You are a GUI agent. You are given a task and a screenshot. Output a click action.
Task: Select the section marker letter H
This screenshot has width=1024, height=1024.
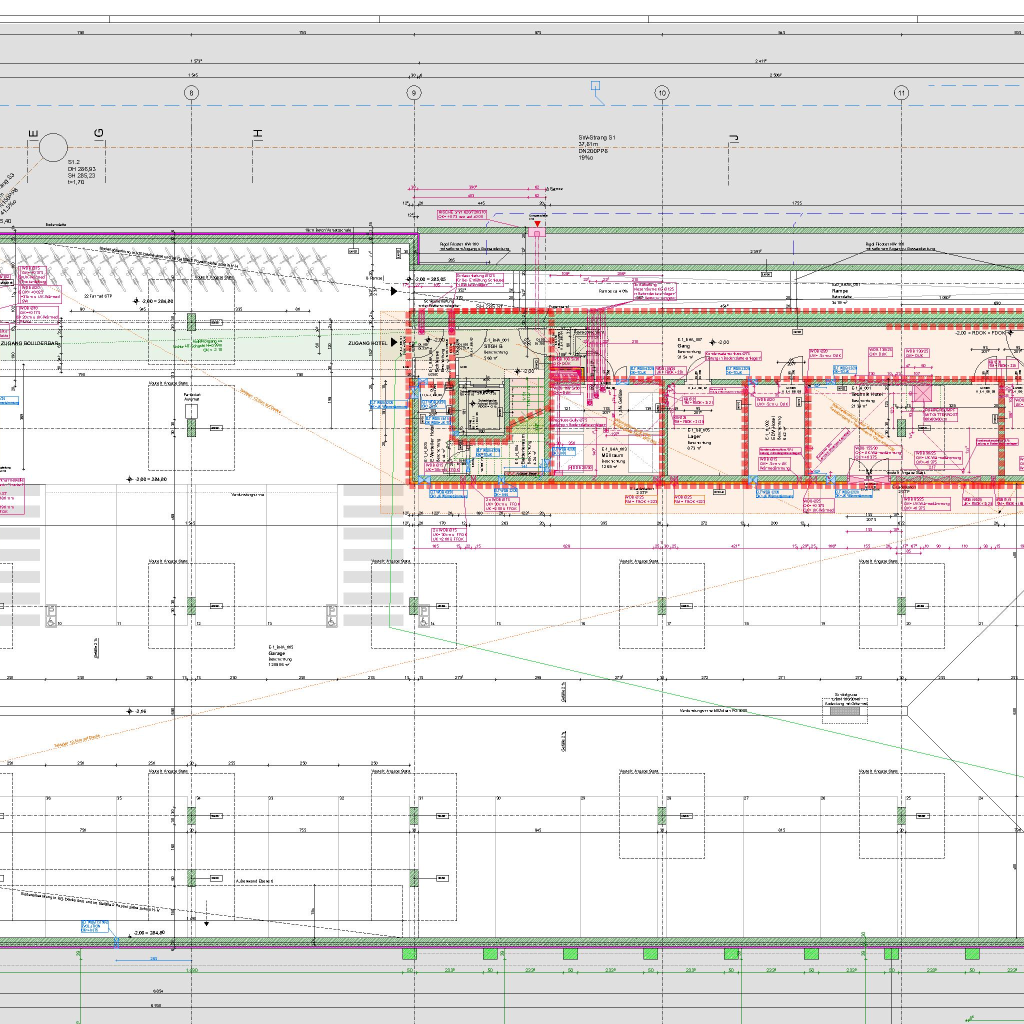[258, 133]
